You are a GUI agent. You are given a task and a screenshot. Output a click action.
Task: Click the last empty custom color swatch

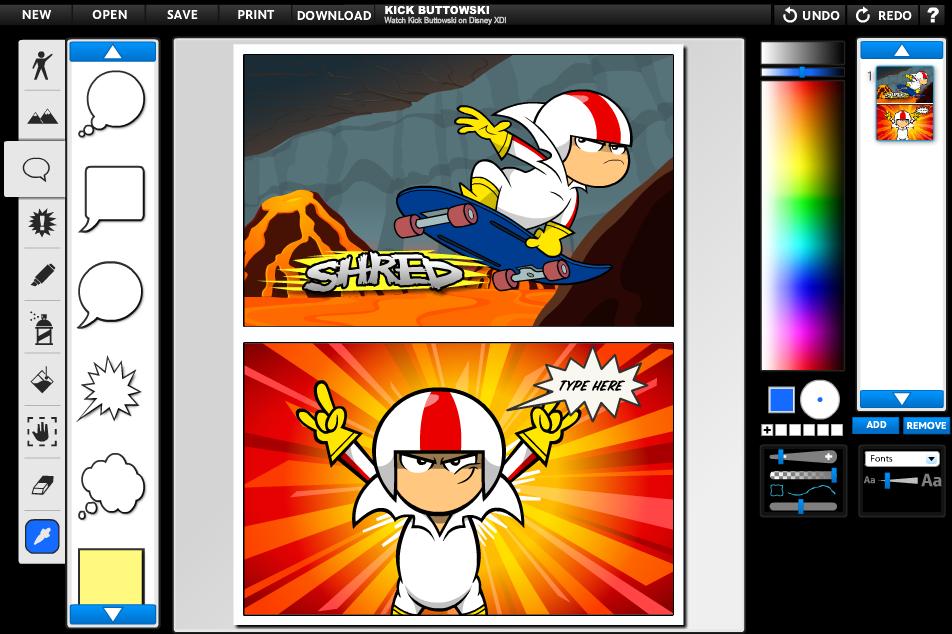[x=837, y=430]
